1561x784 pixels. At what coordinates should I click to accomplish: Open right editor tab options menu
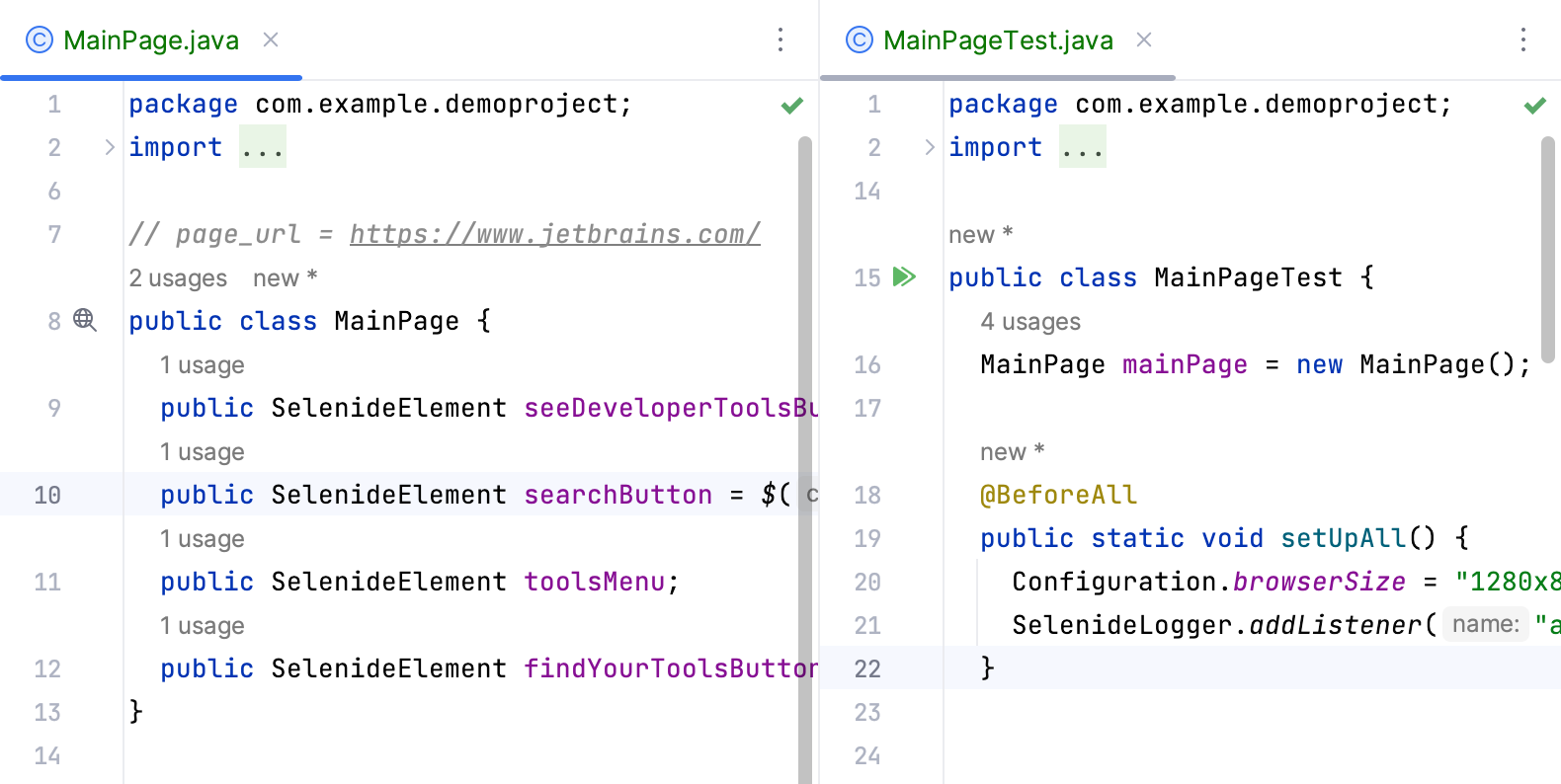1523,39
